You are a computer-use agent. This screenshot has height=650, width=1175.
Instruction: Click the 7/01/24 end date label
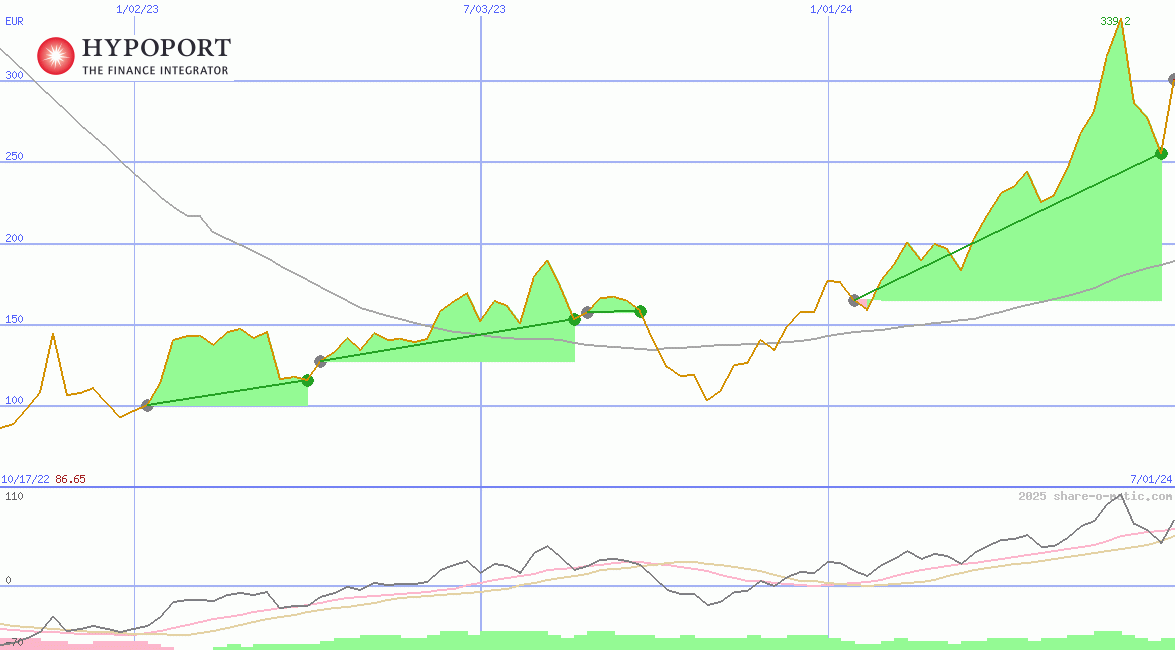point(1151,479)
